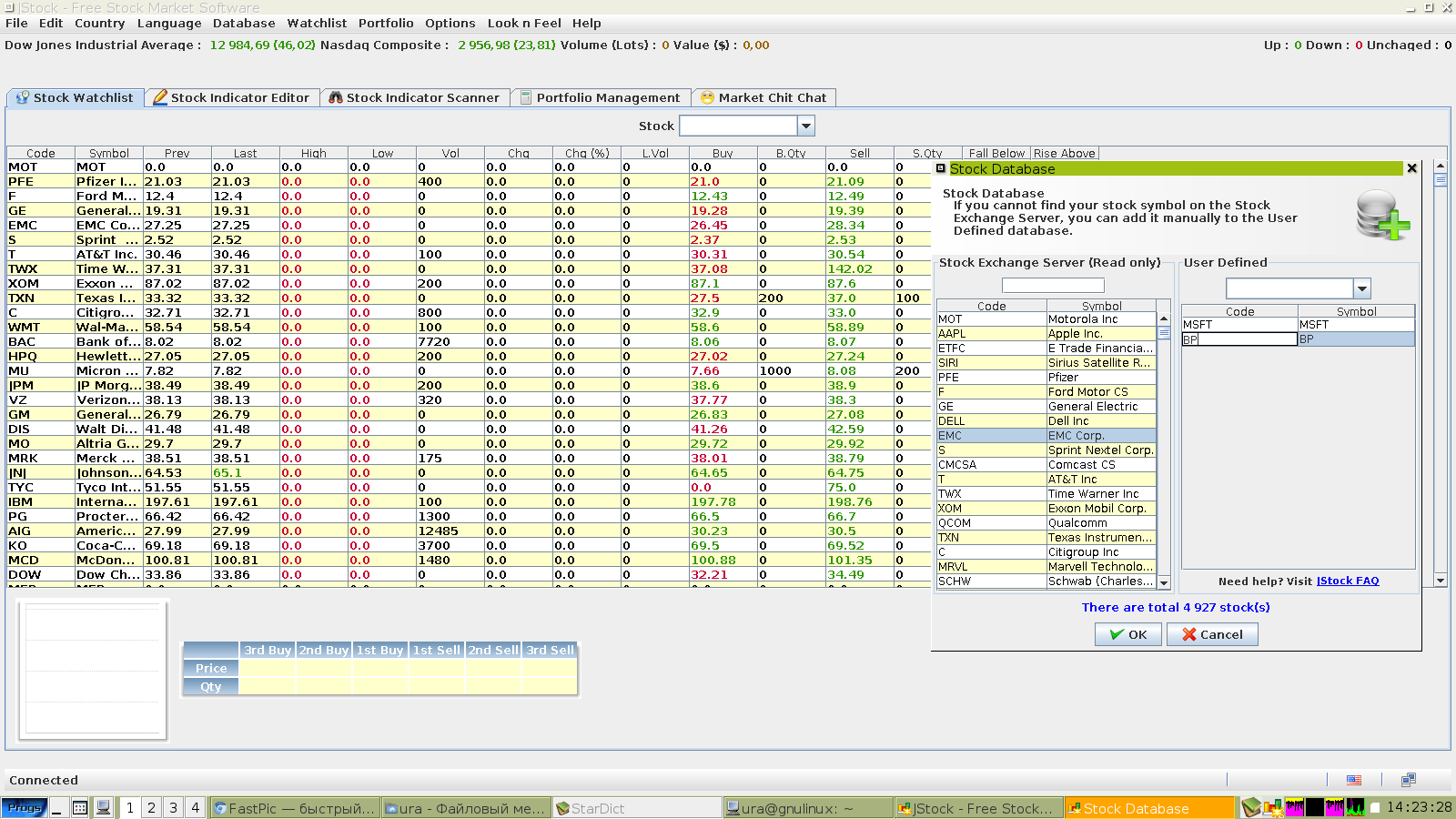The height and width of the screenshot is (819, 1456).
Task: Open the Portfolio menu
Action: (386, 24)
